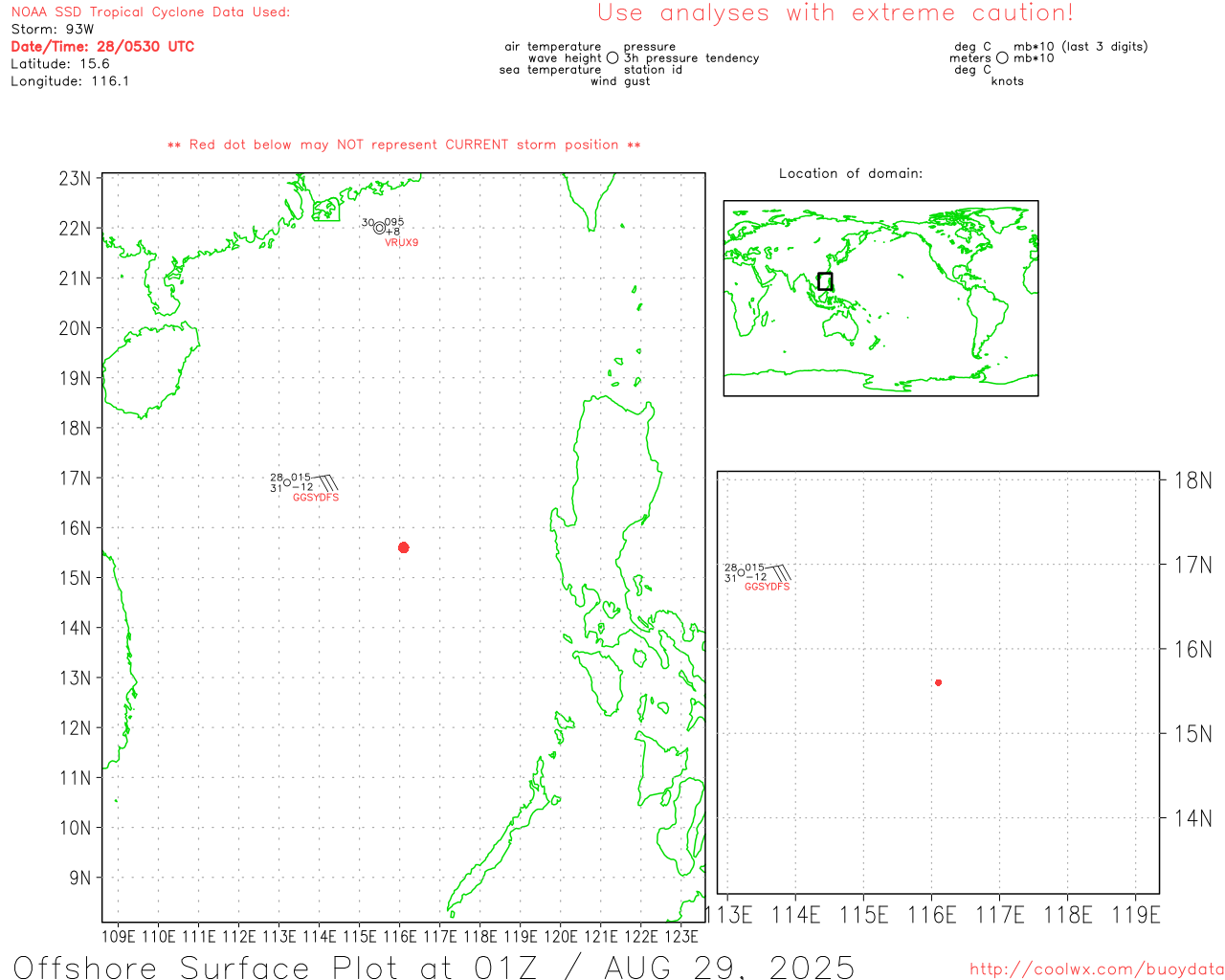Click the 'Location of domain:' label
1225x980 pixels.
(x=851, y=174)
